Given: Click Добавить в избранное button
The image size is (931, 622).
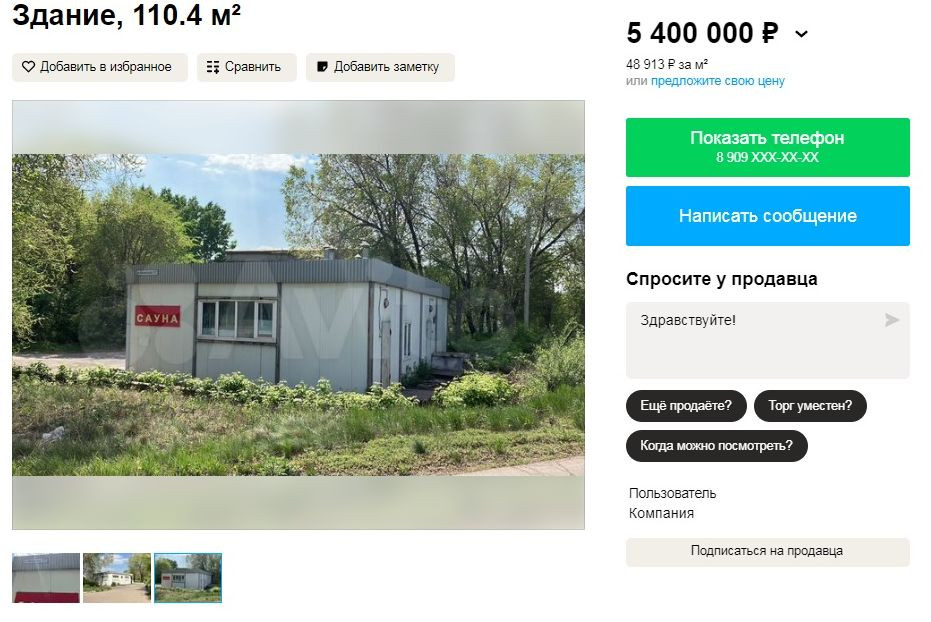Looking at the screenshot, I should click(100, 67).
